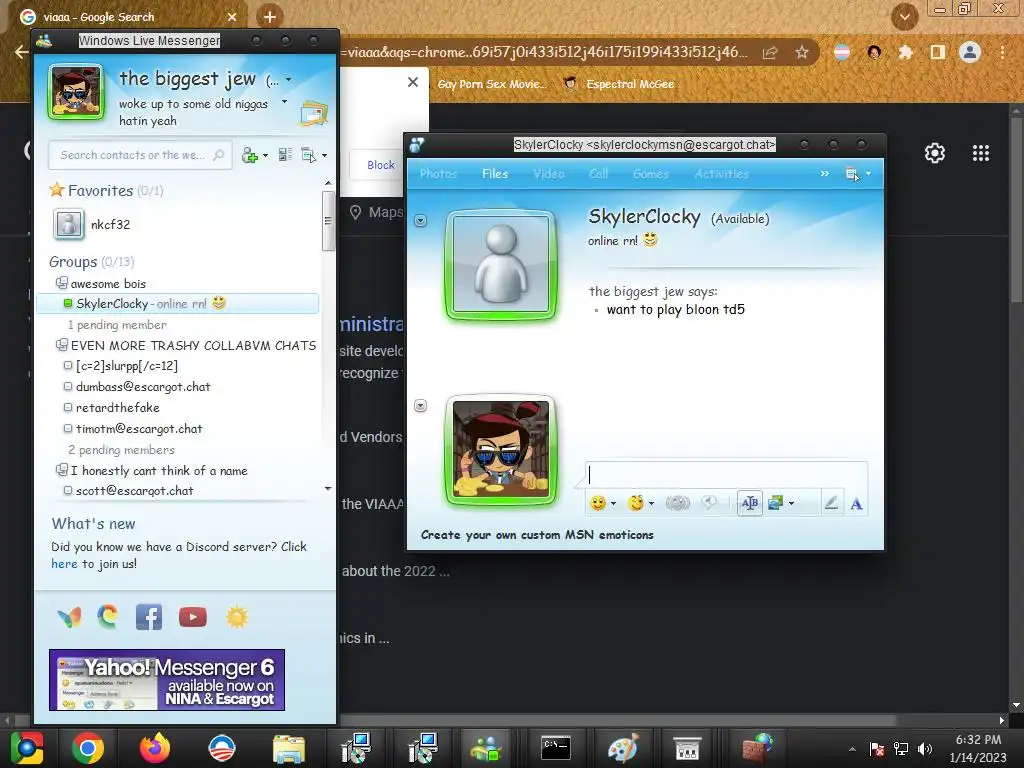Collapse SkylerClocky's display picture in chat
1024x768 pixels.
coord(421,221)
